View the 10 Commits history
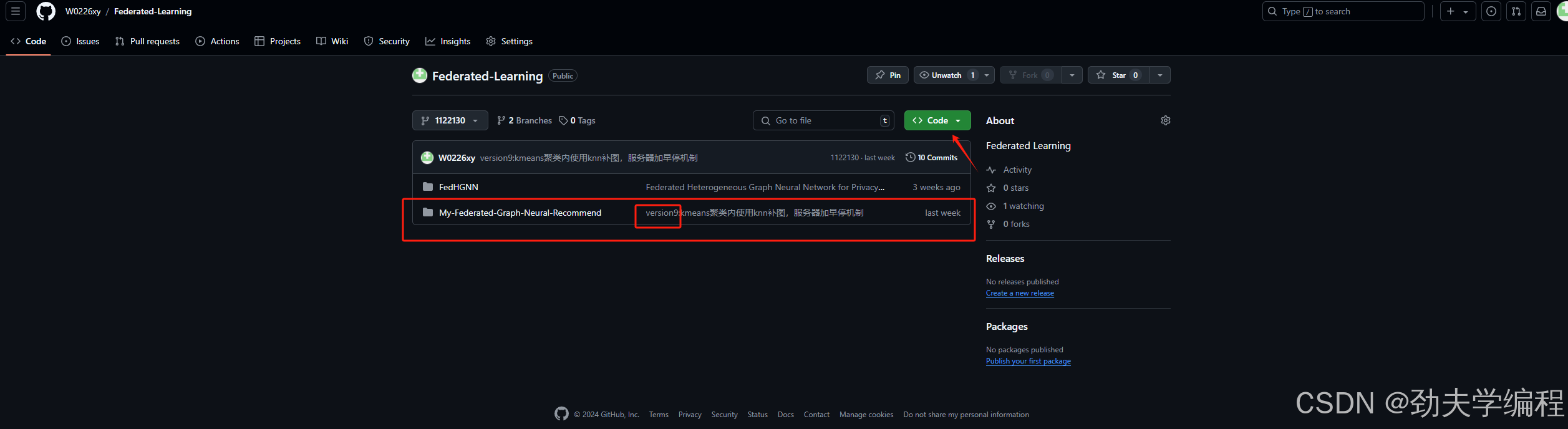Image resolution: width=1568 pixels, height=429 pixels. 931,157
